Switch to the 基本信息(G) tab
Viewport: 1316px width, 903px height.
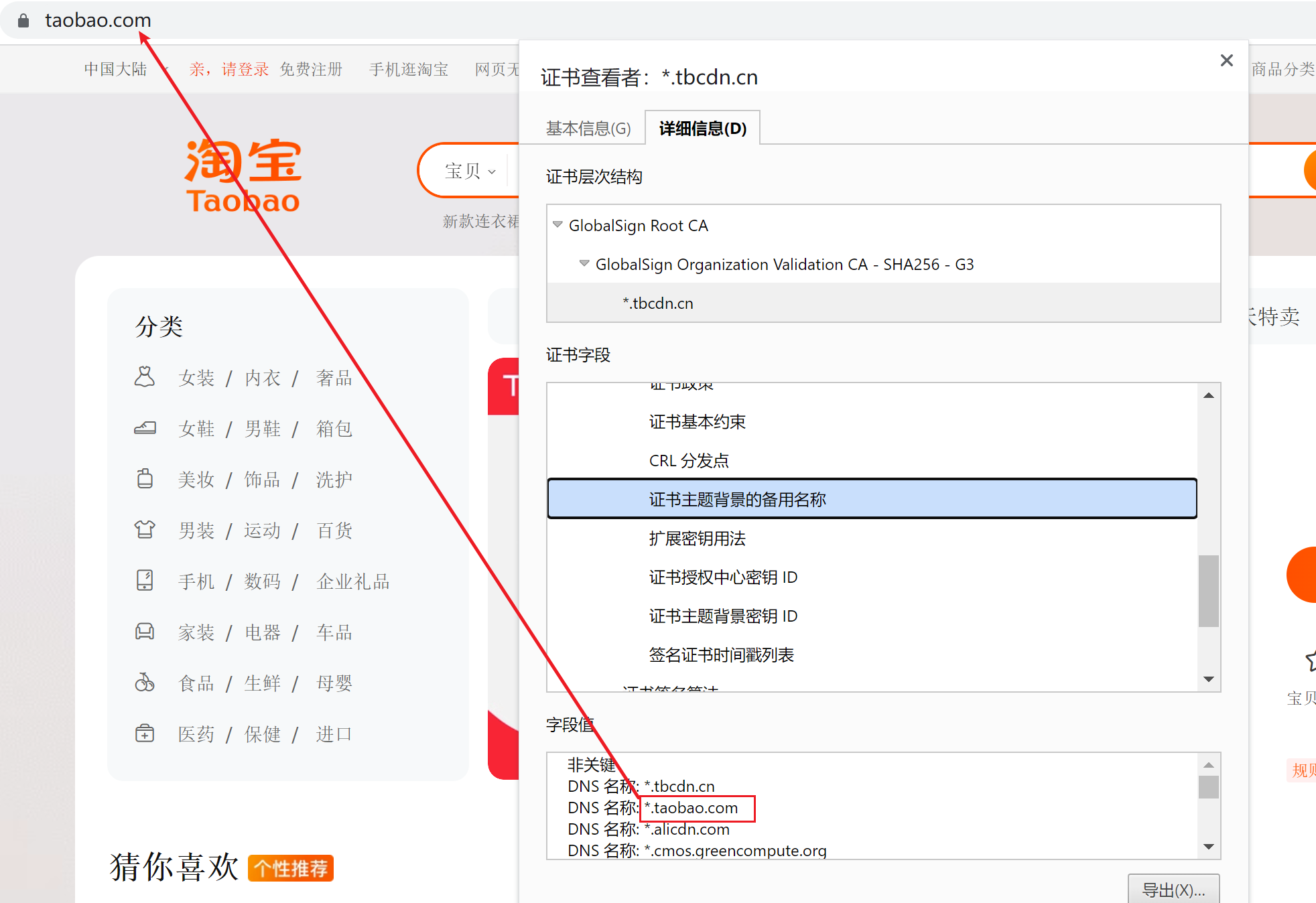click(x=588, y=129)
